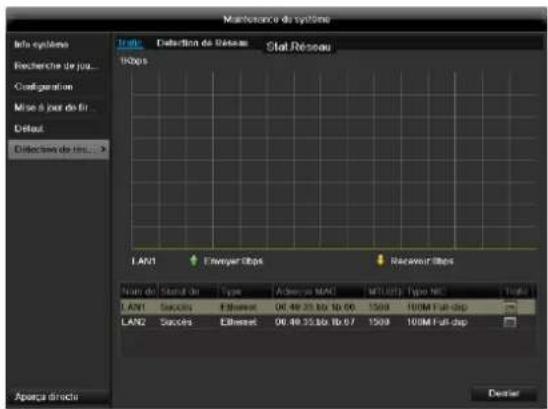
Task: Click LAN1 Ethernet type cell
Action: coord(238,307)
